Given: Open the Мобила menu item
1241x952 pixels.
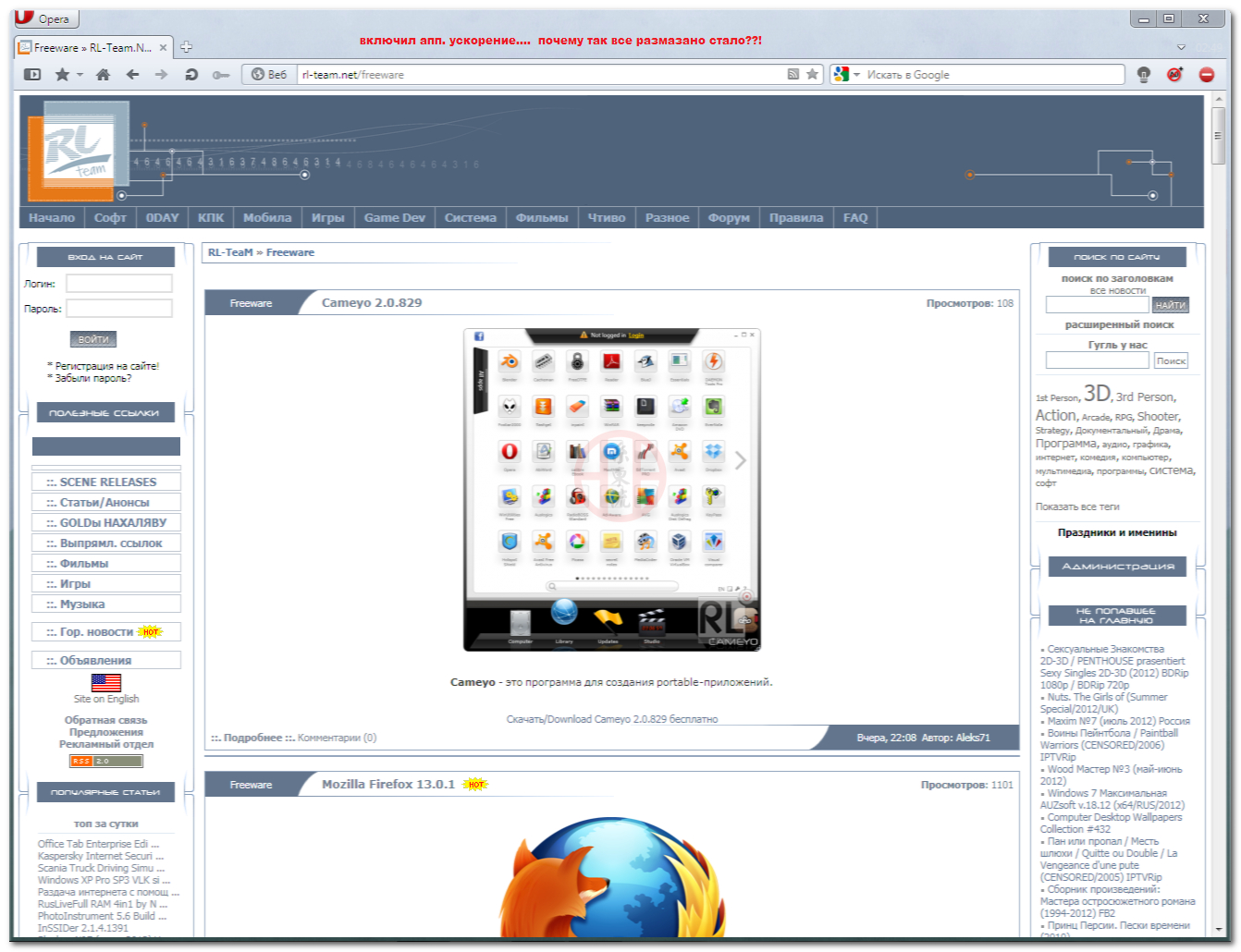Looking at the screenshot, I should [267, 218].
